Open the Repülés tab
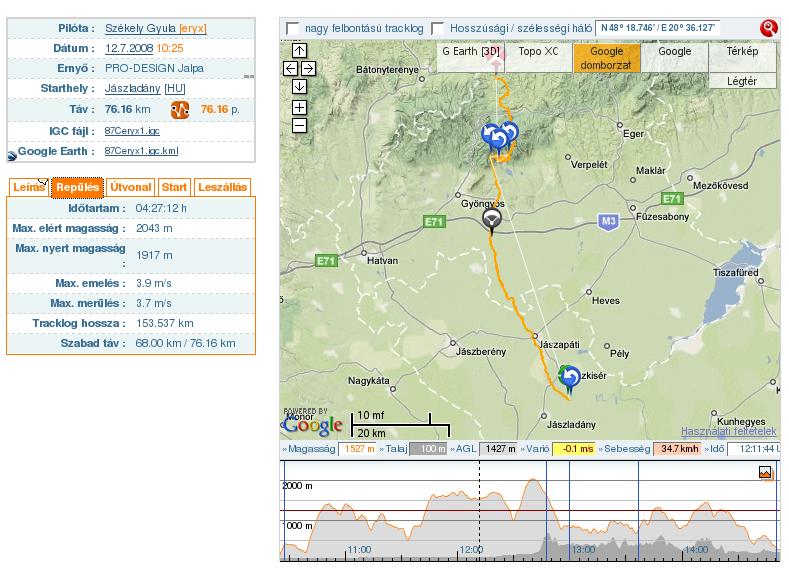789x580 pixels. [77, 187]
